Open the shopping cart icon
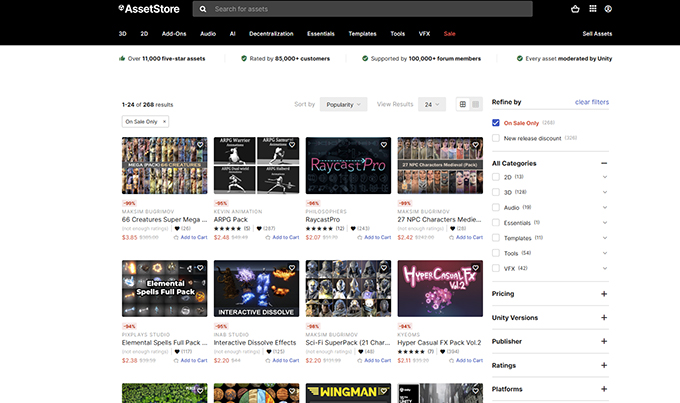680x403 pixels. (x=575, y=9)
